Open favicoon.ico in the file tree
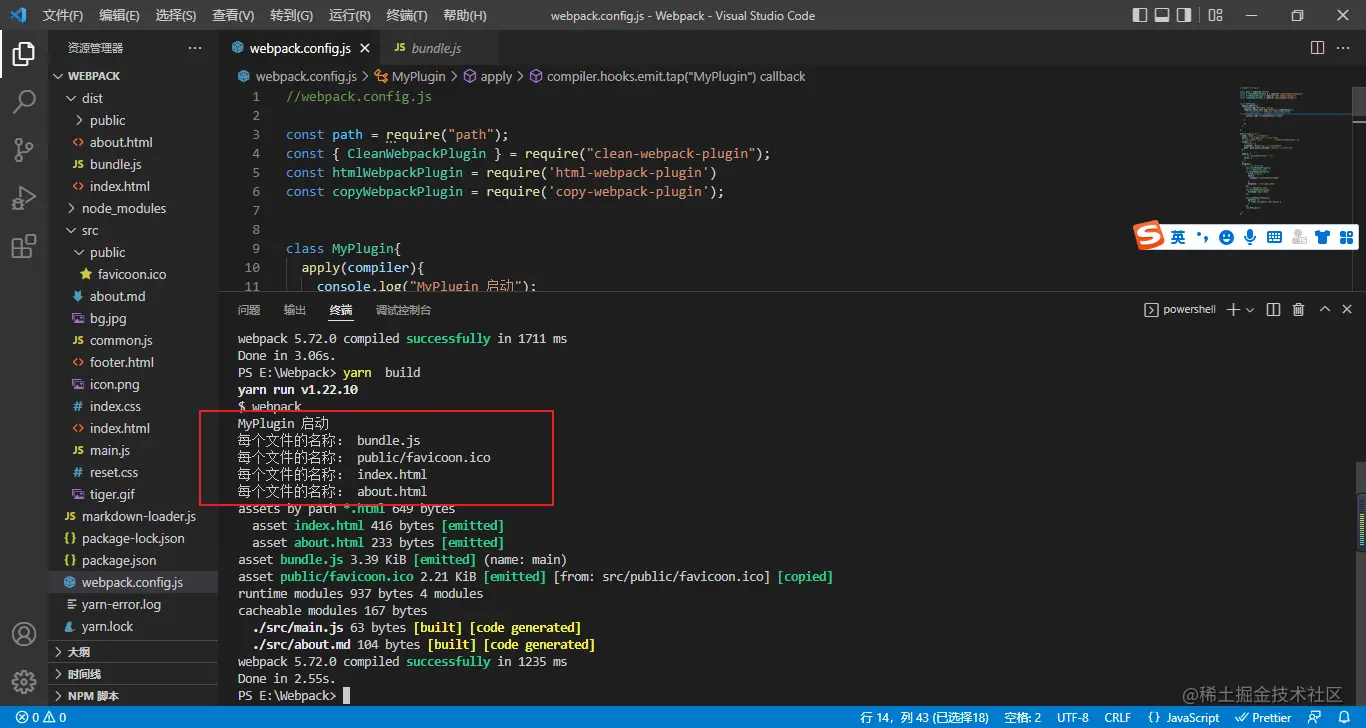The height and width of the screenshot is (728, 1366). pos(134,274)
